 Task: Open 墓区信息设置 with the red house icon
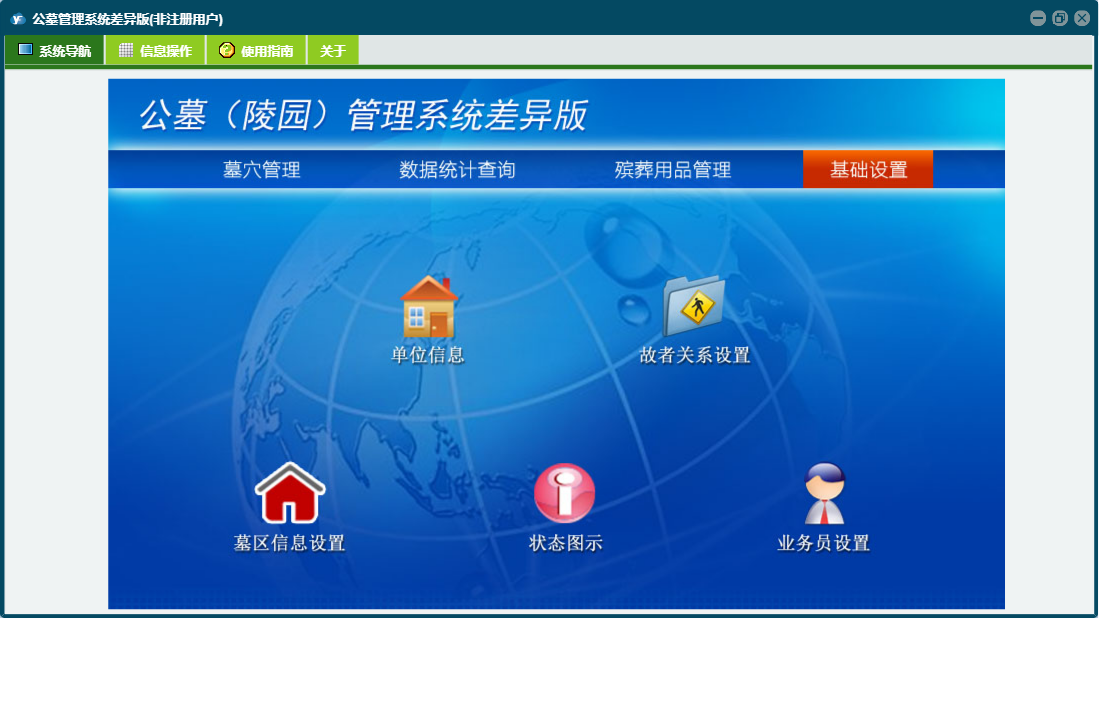click(290, 493)
